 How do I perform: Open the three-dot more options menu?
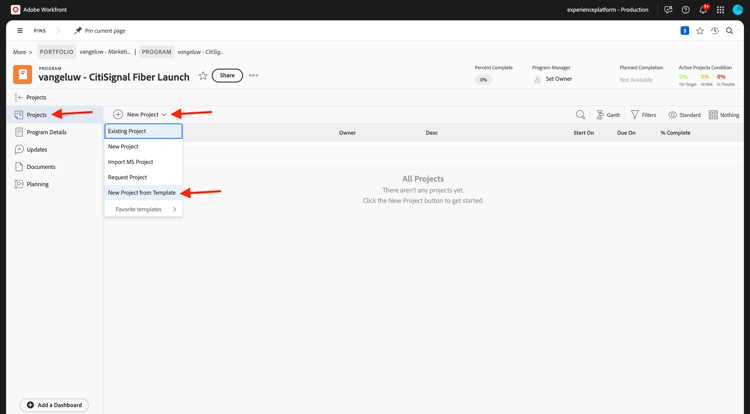[254, 76]
